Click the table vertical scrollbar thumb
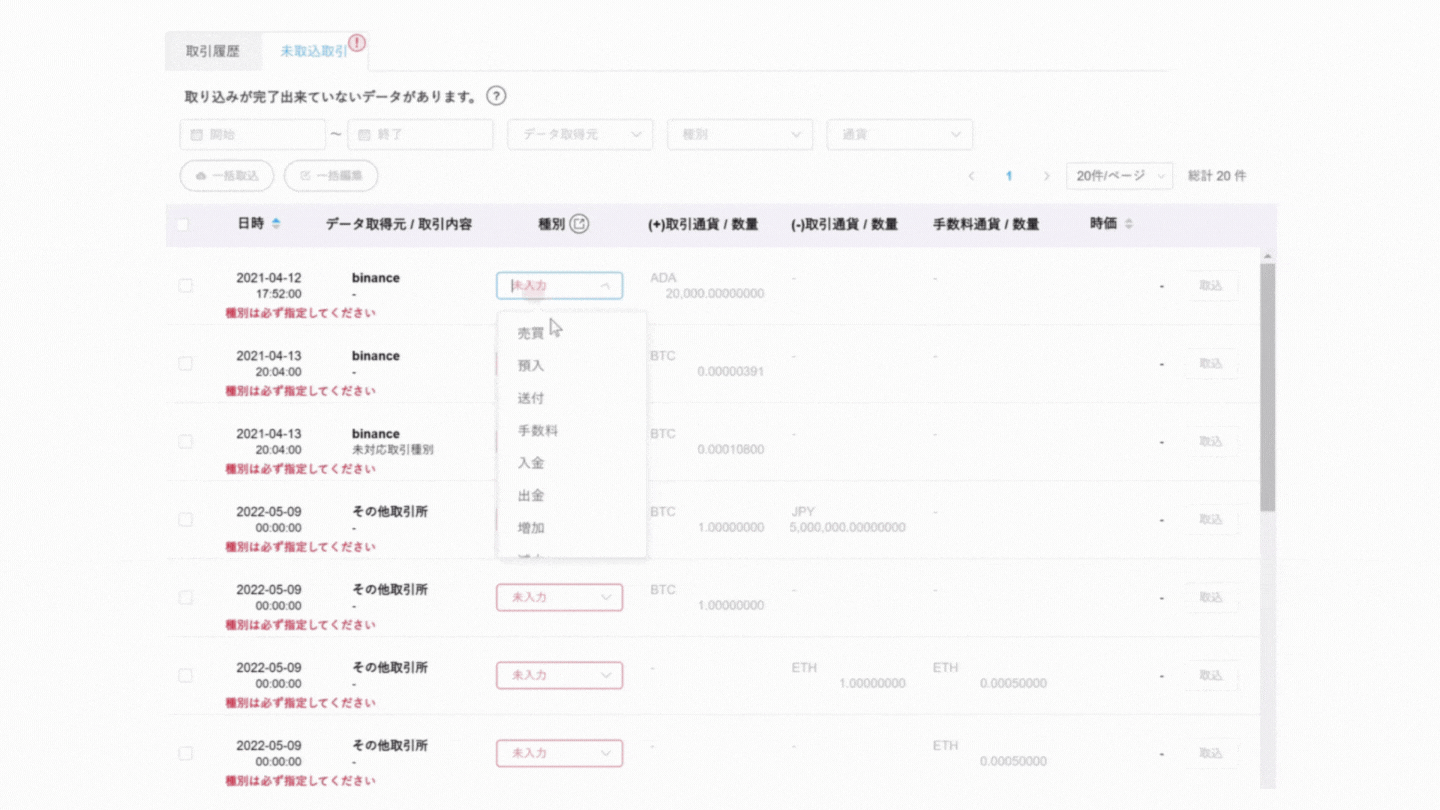Screen dimensions: 1440x810 1268,388
